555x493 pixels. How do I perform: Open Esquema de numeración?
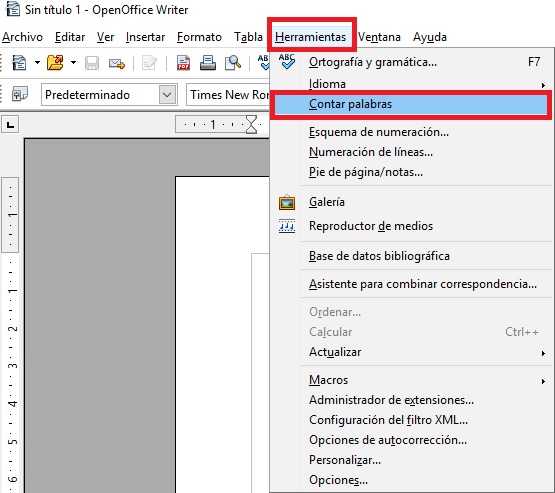411,132
